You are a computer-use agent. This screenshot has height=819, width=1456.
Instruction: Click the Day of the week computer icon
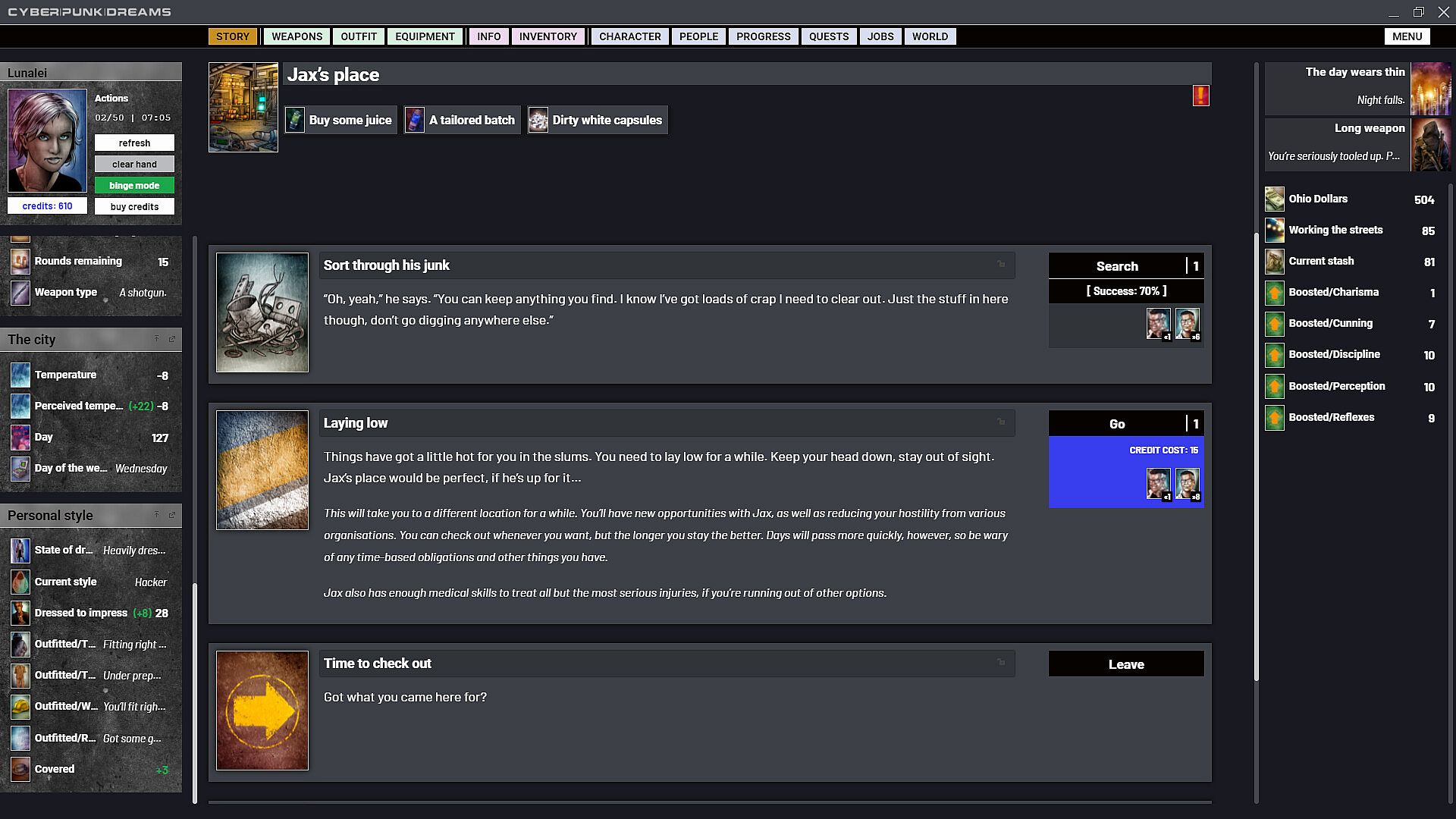click(20, 469)
